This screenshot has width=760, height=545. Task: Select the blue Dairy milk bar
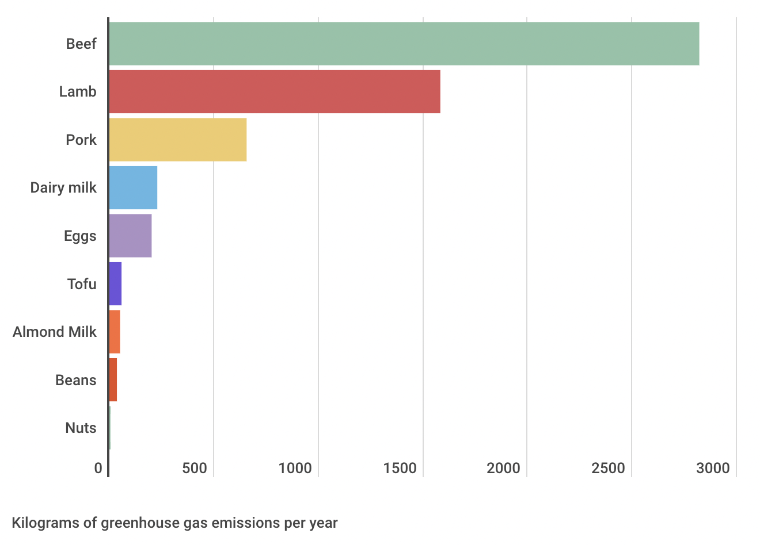pos(132,188)
